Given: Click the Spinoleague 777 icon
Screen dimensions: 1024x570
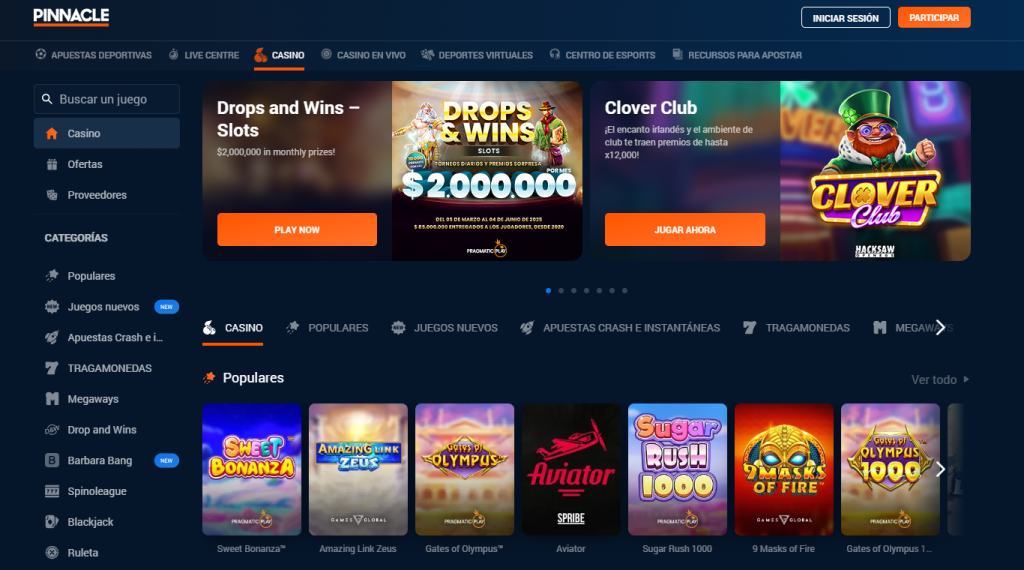Looking at the screenshot, I should click(52, 491).
